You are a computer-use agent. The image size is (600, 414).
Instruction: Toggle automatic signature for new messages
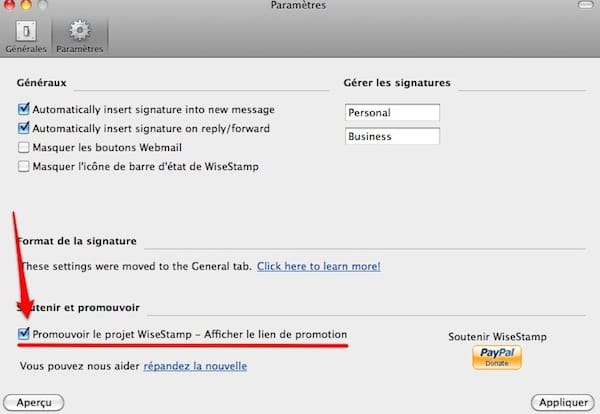(x=23, y=109)
